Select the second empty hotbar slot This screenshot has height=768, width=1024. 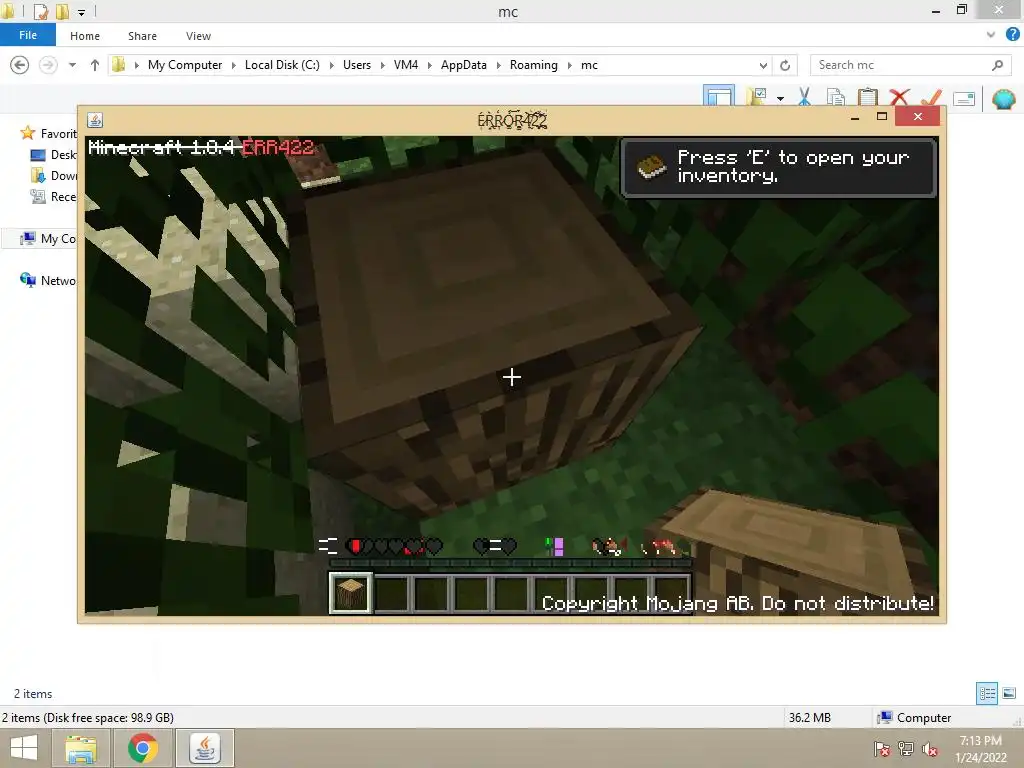click(431, 593)
